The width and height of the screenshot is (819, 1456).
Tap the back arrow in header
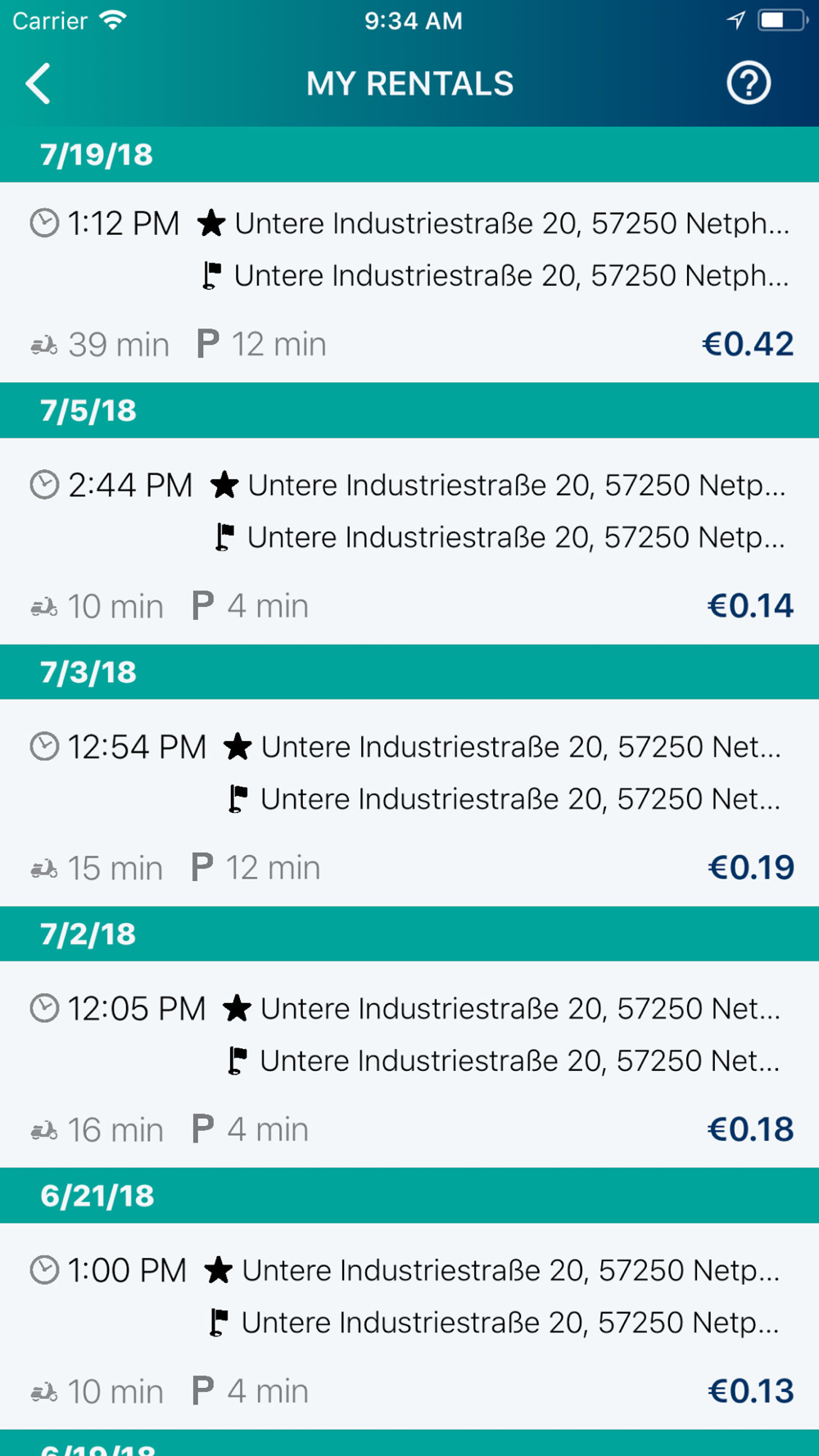pyautogui.click(x=38, y=84)
